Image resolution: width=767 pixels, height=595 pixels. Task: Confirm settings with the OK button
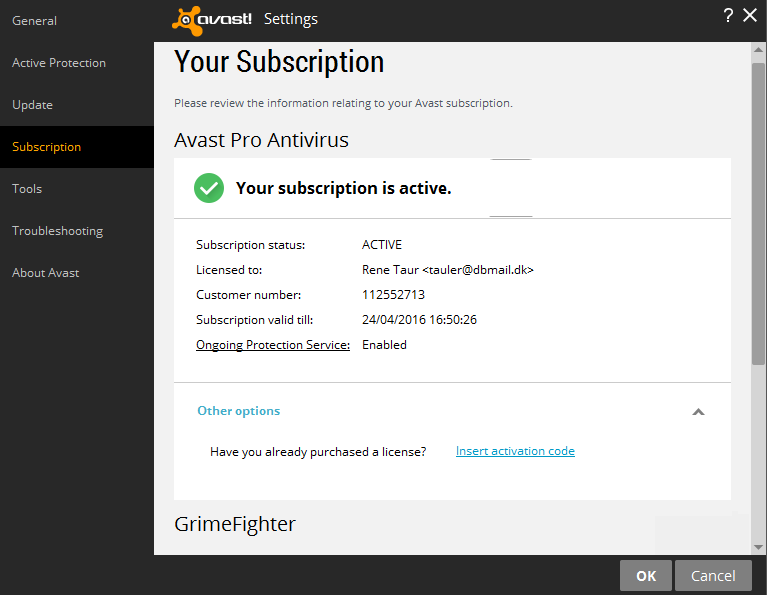(645, 575)
